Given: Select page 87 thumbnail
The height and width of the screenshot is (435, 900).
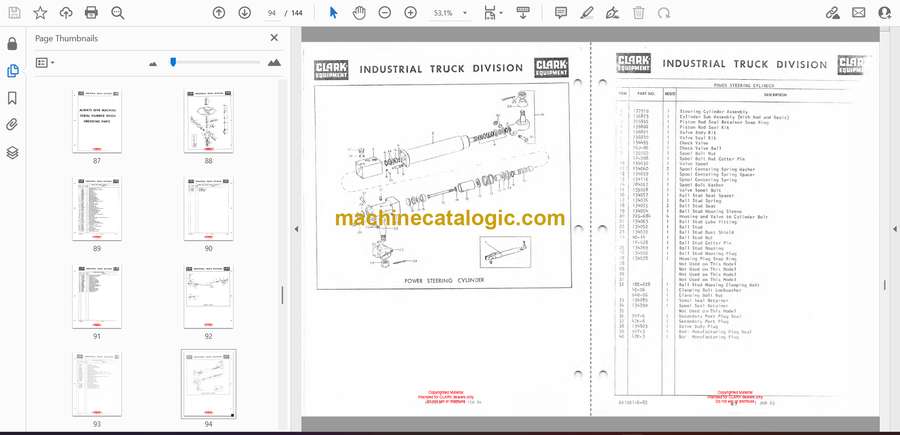Looking at the screenshot, I should [x=96, y=121].
